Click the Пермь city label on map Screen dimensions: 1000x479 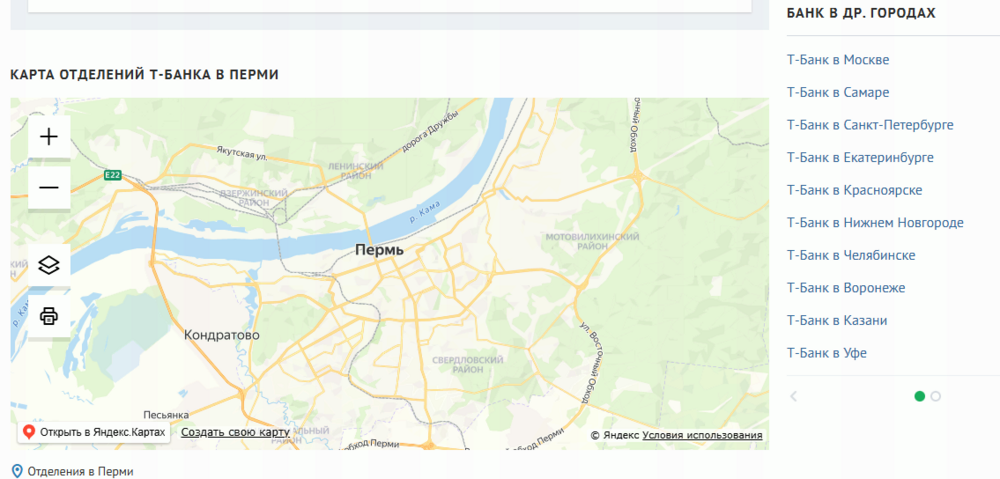point(379,251)
